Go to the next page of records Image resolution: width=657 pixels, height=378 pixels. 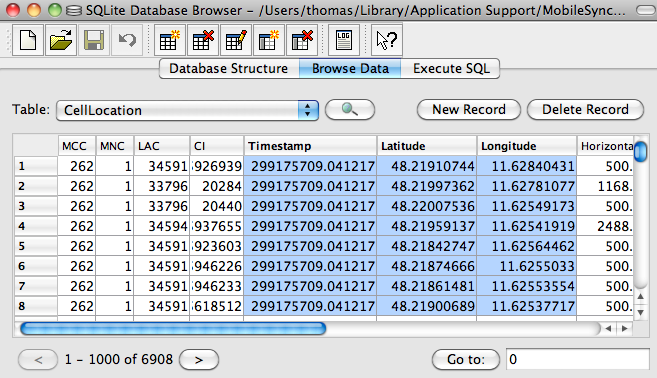click(x=199, y=360)
